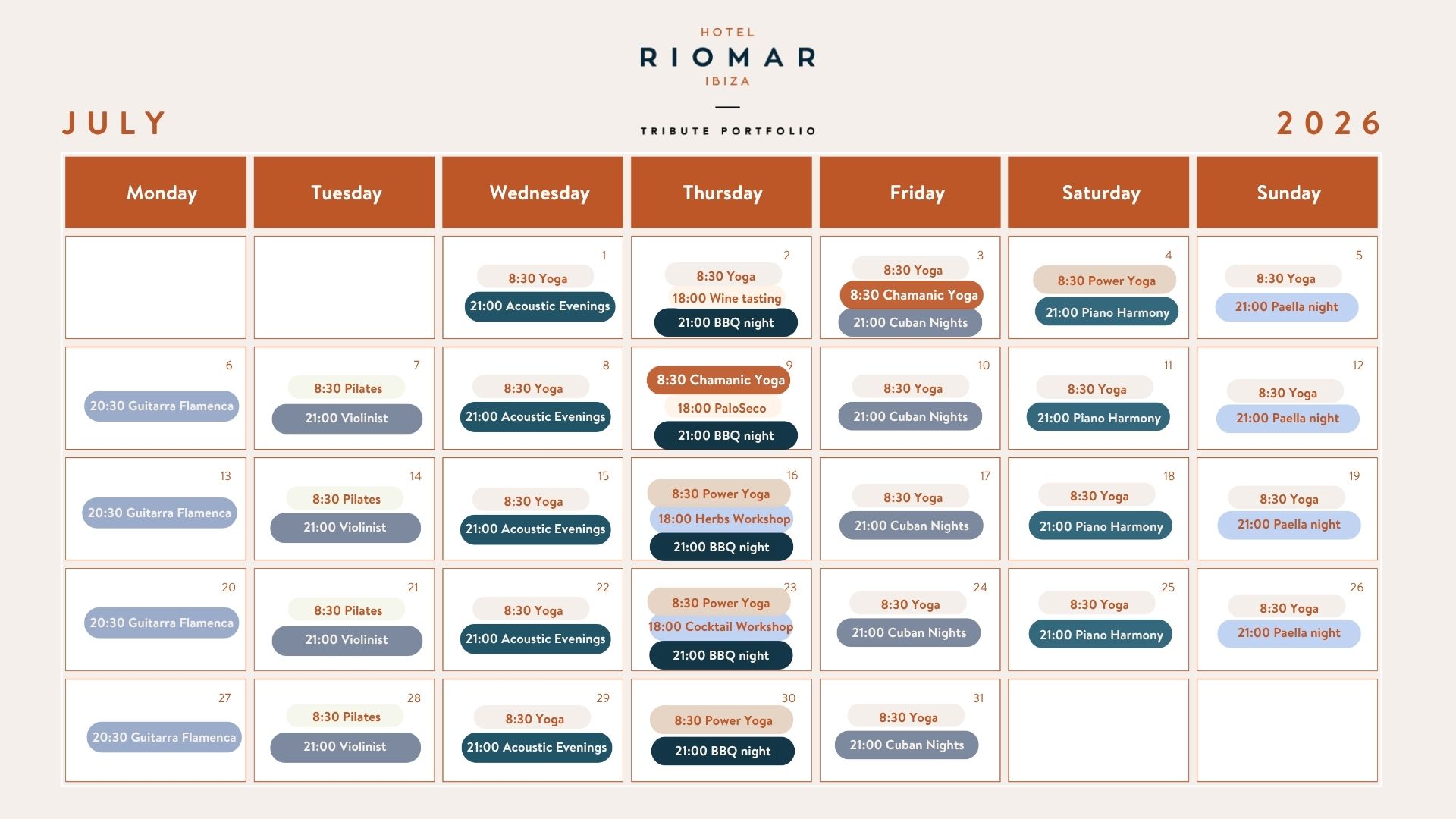This screenshot has width=1456, height=819.
Task: Select Paella night on Sunday July 5
Action: tap(1286, 307)
